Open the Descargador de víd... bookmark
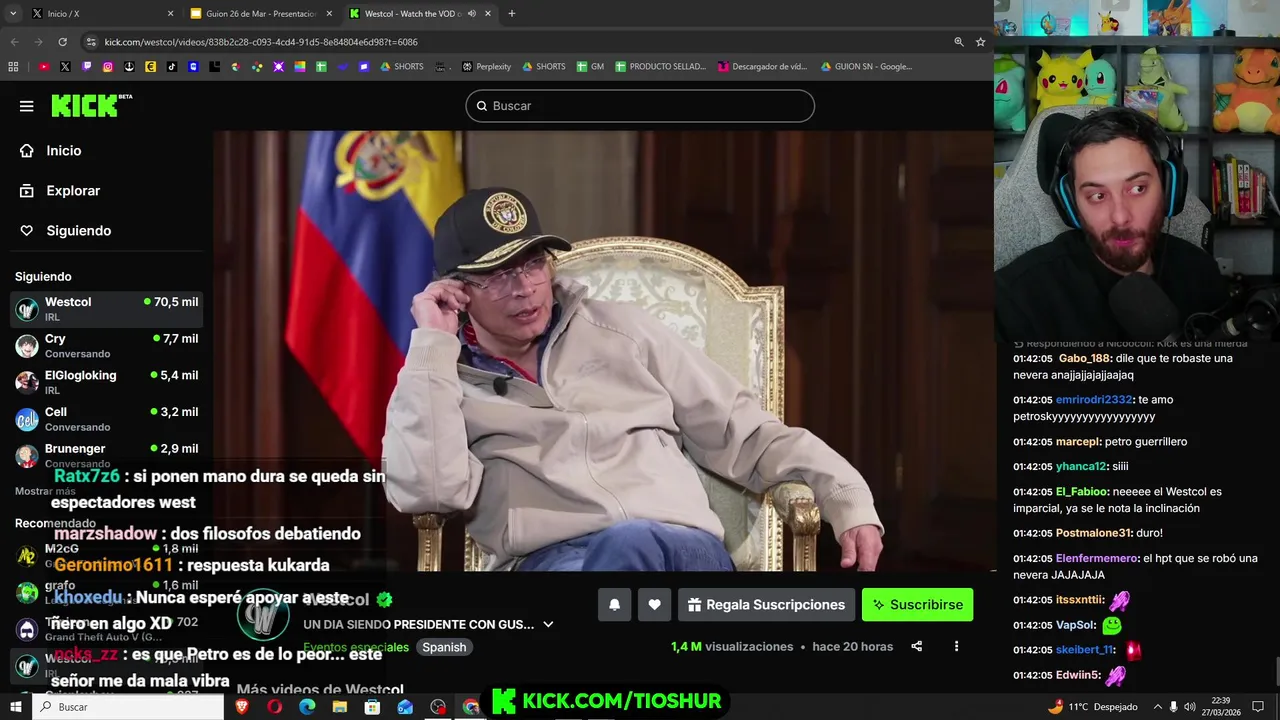The width and height of the screenshot is (1280, 720). coord(762,67)
